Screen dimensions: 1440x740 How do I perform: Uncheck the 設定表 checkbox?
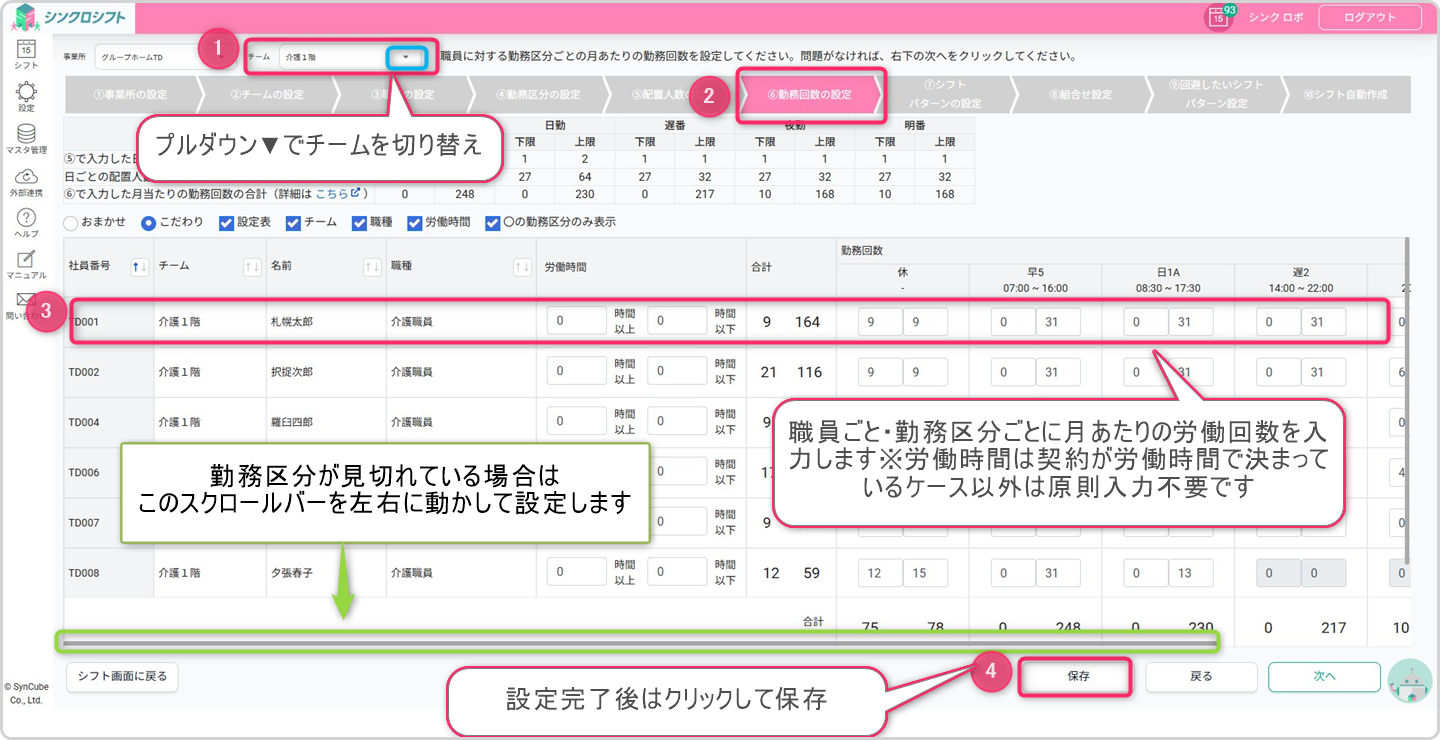click(x=226, y=223)
